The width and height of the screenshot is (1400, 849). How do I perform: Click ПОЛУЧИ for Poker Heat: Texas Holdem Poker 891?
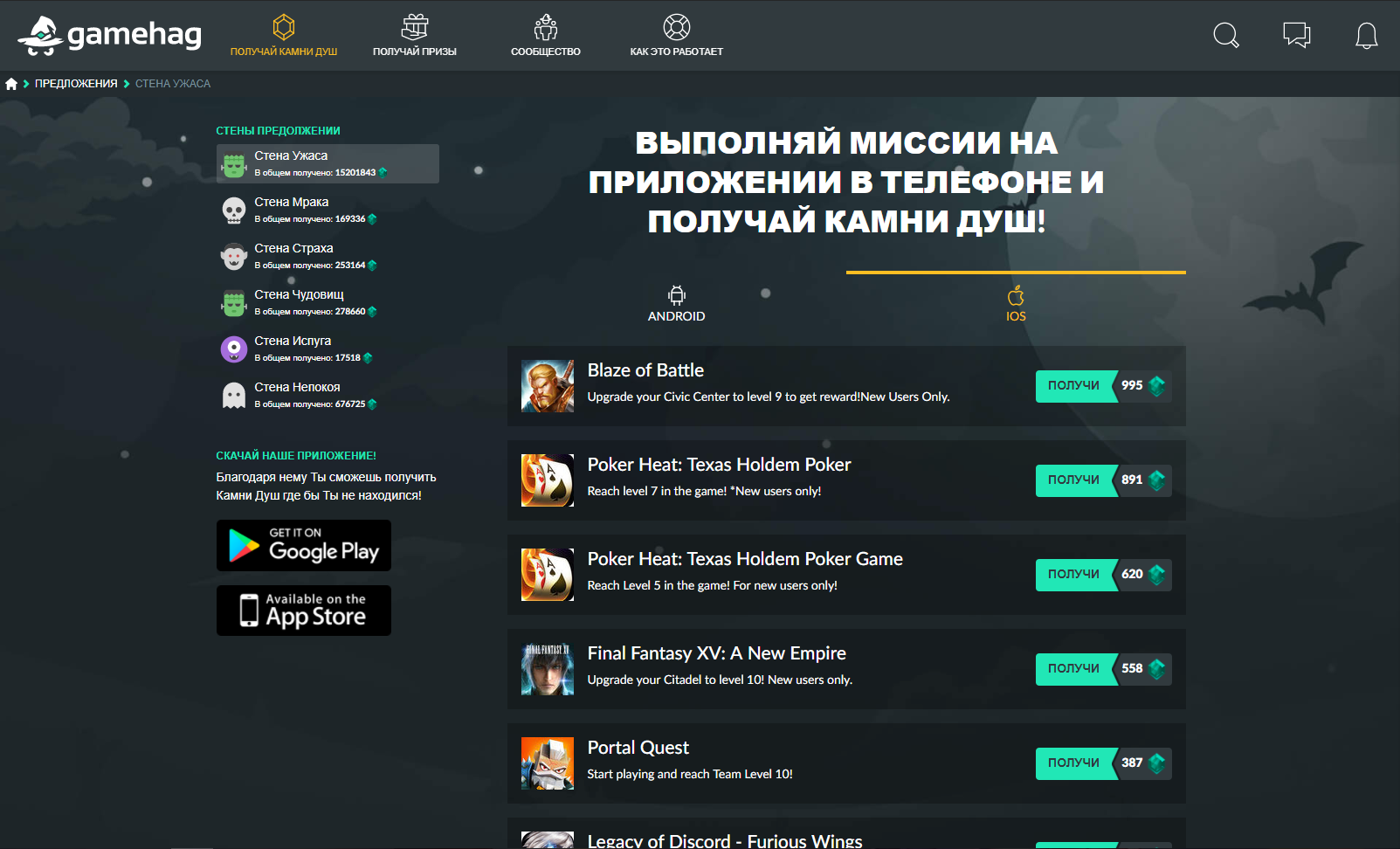(1074, 480)
